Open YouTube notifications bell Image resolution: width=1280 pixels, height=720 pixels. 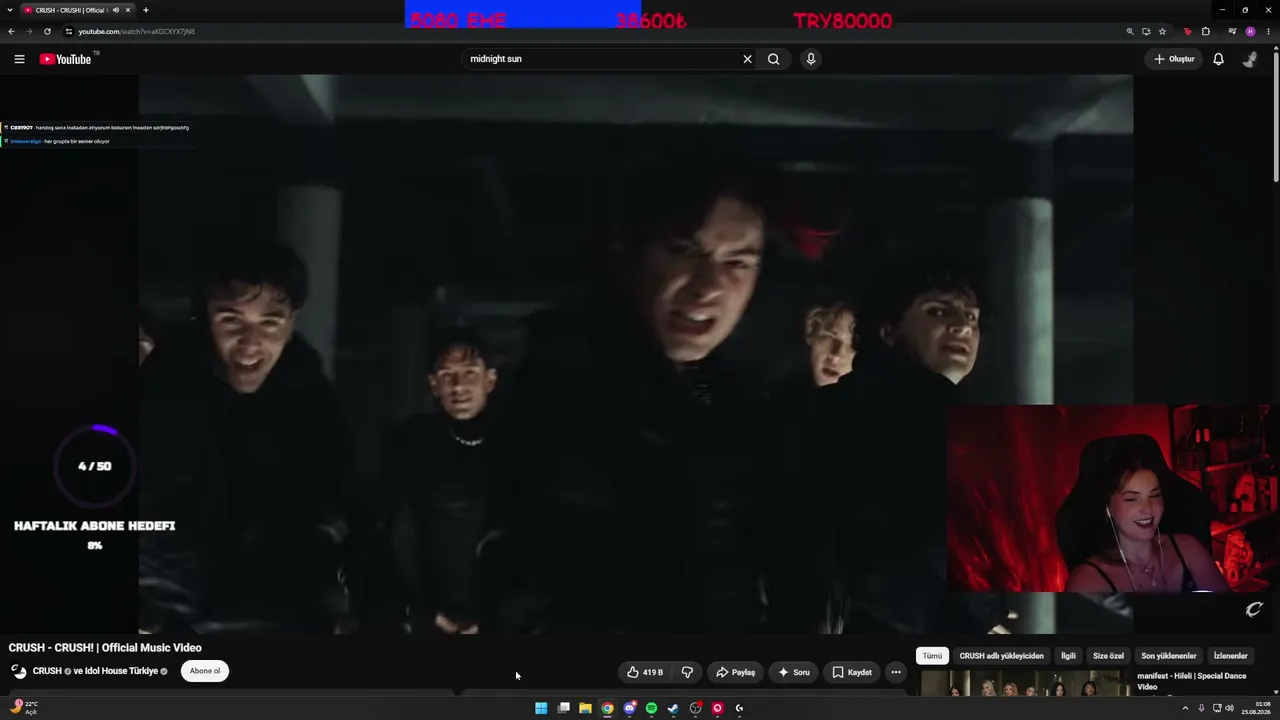click(1218, 59)
